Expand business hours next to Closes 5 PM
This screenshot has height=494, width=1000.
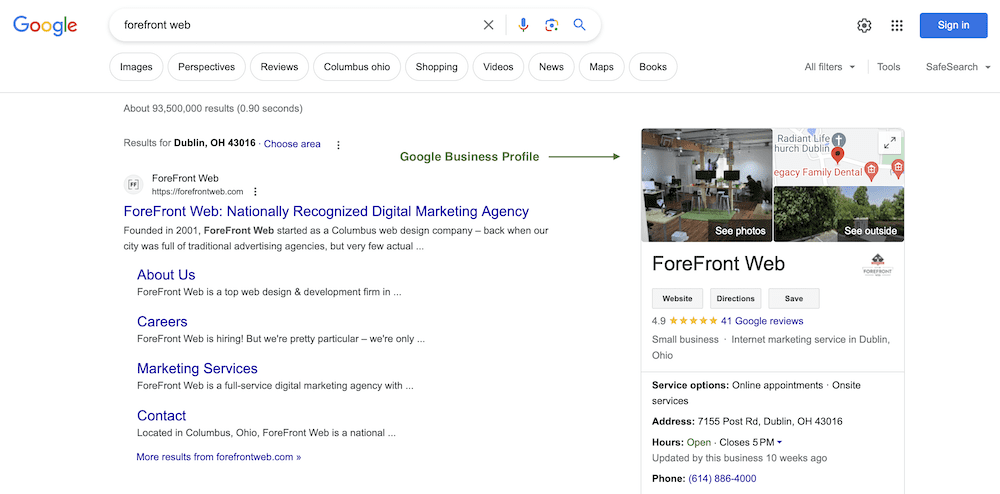(779, 442)
